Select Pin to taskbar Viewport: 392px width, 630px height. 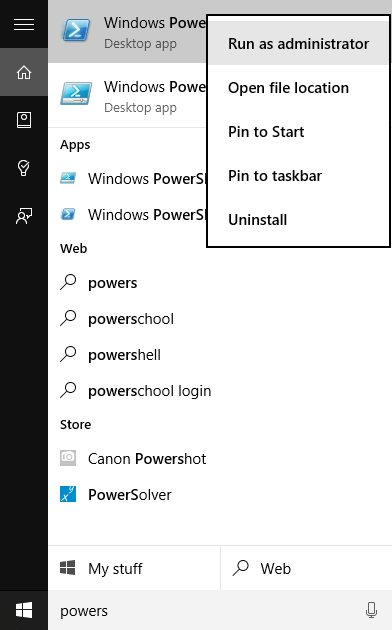click(x=298, y=176)
